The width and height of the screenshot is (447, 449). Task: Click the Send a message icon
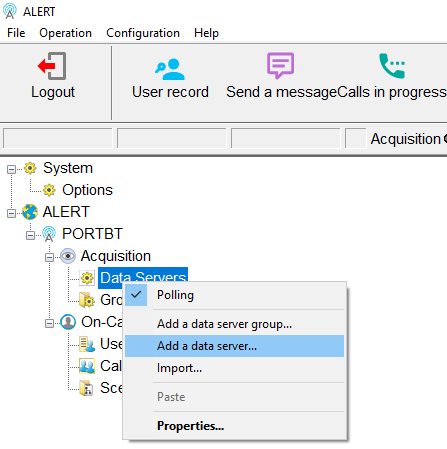coord(280,65)
